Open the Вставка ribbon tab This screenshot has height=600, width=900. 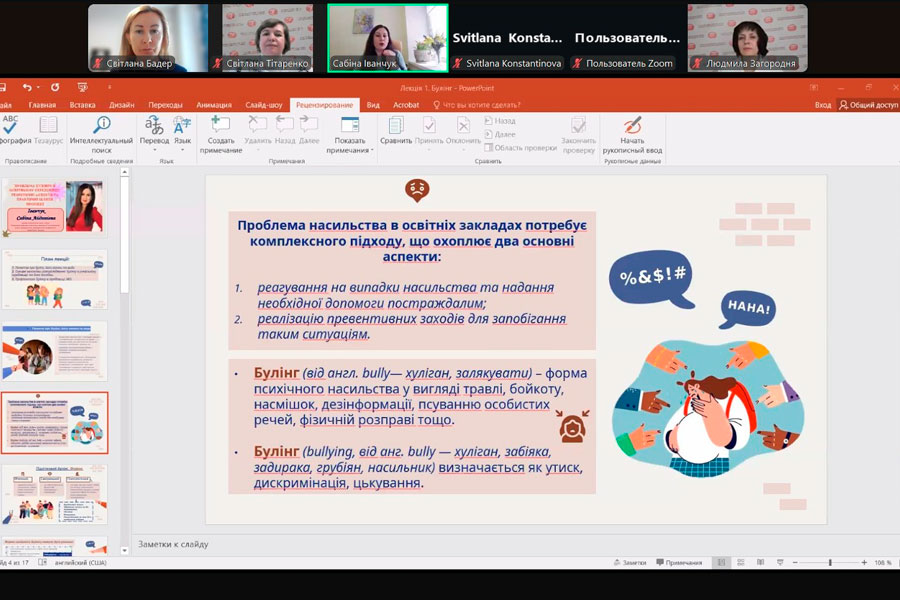pyautogui.click(x=83, y=104)
